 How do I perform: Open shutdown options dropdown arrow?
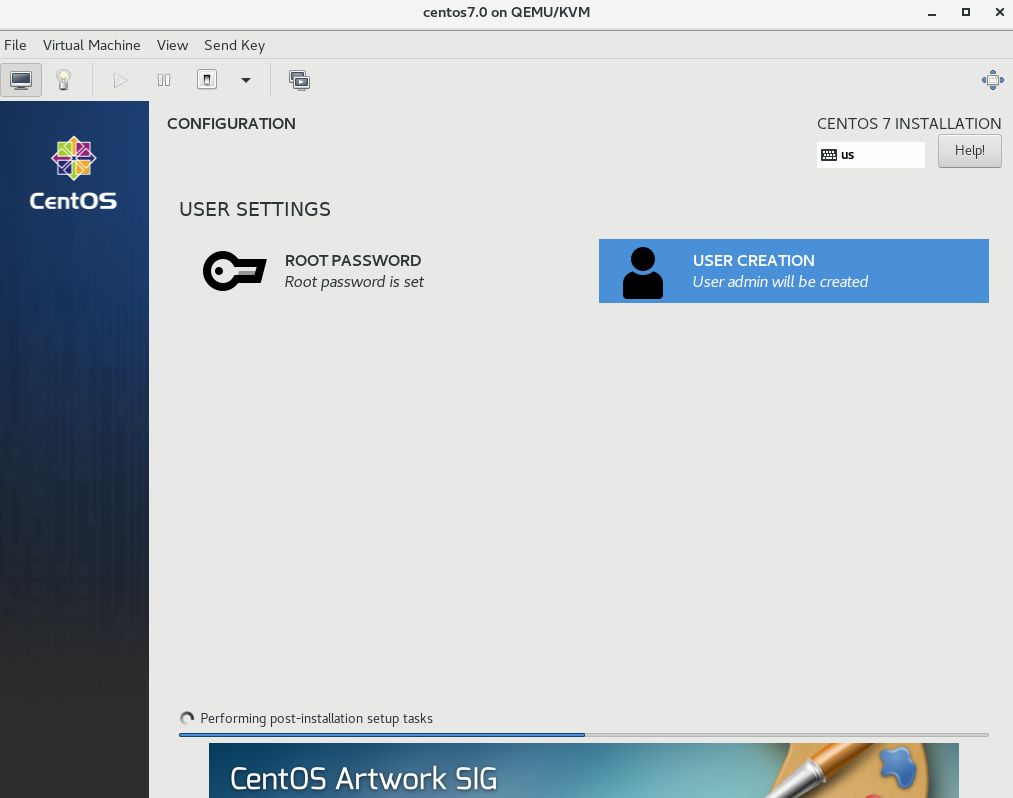coord(246,80)
